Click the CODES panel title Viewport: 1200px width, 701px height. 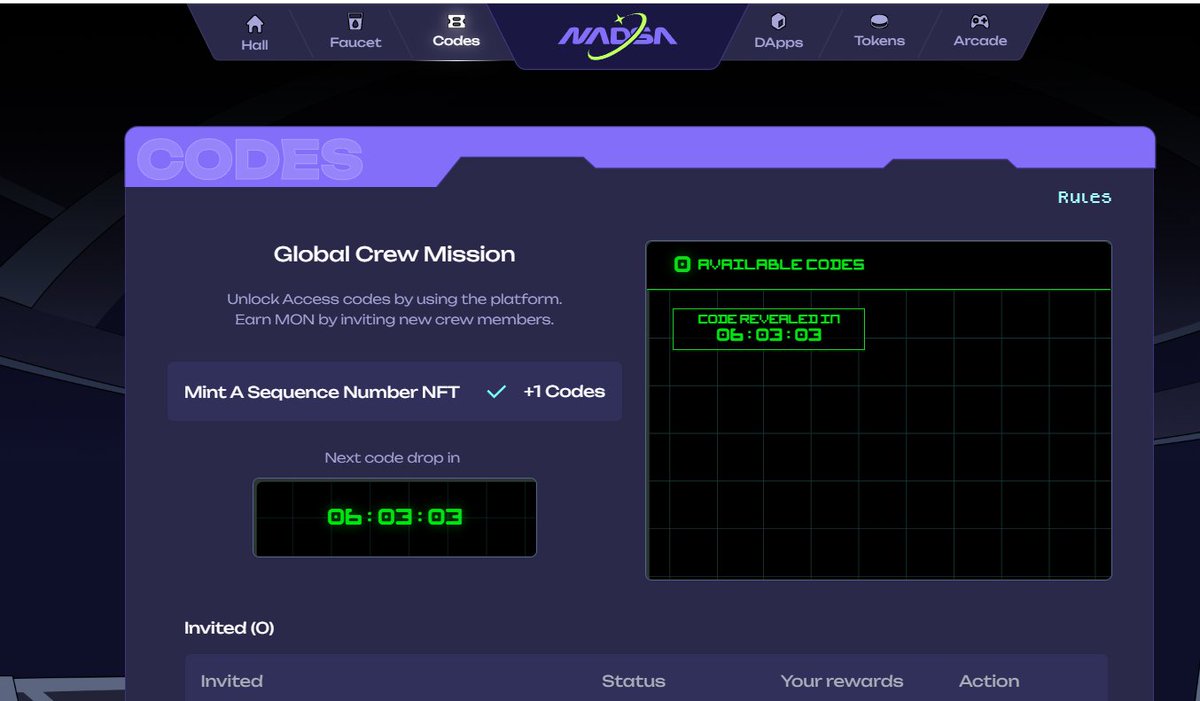249,159
